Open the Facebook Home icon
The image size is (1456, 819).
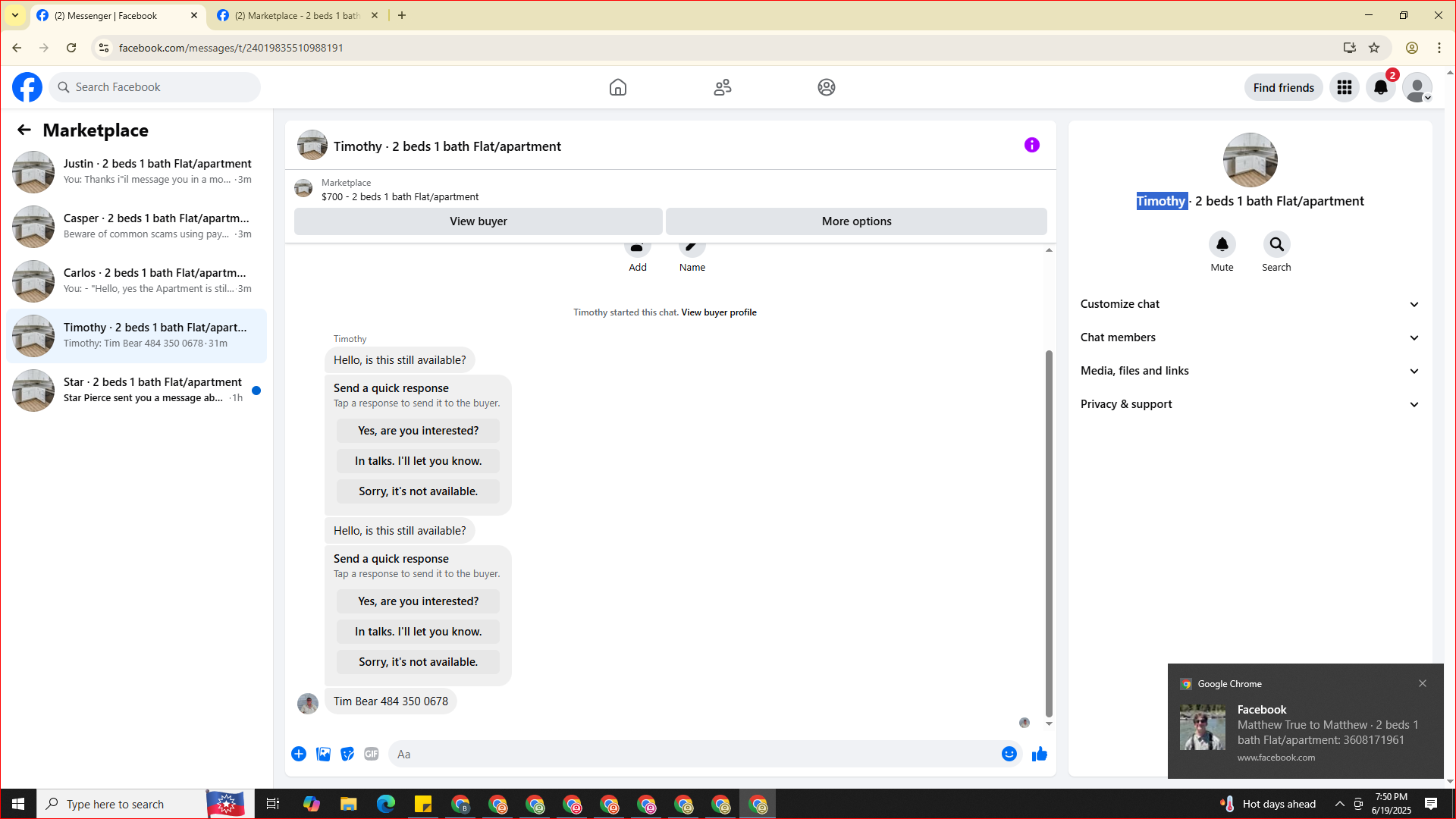pyautogui.click(x=618, y=87)
